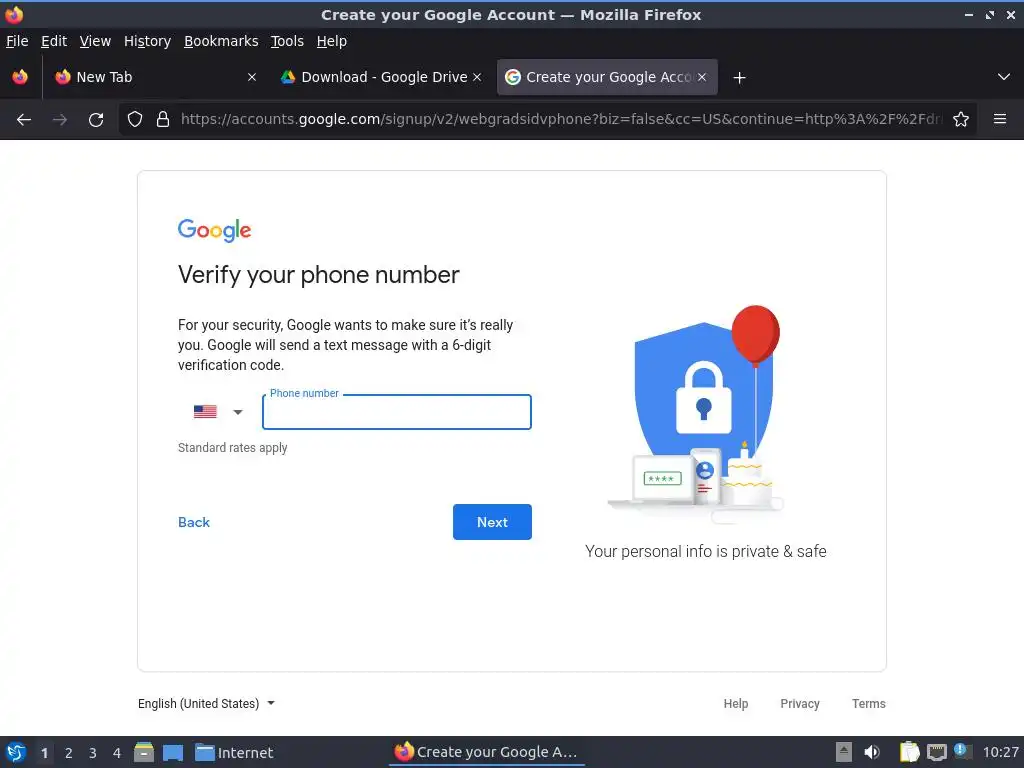1024x768 pixels.
Task: Open a new tab with plus button
Action: pyautogui.click(x=739, y=78)
